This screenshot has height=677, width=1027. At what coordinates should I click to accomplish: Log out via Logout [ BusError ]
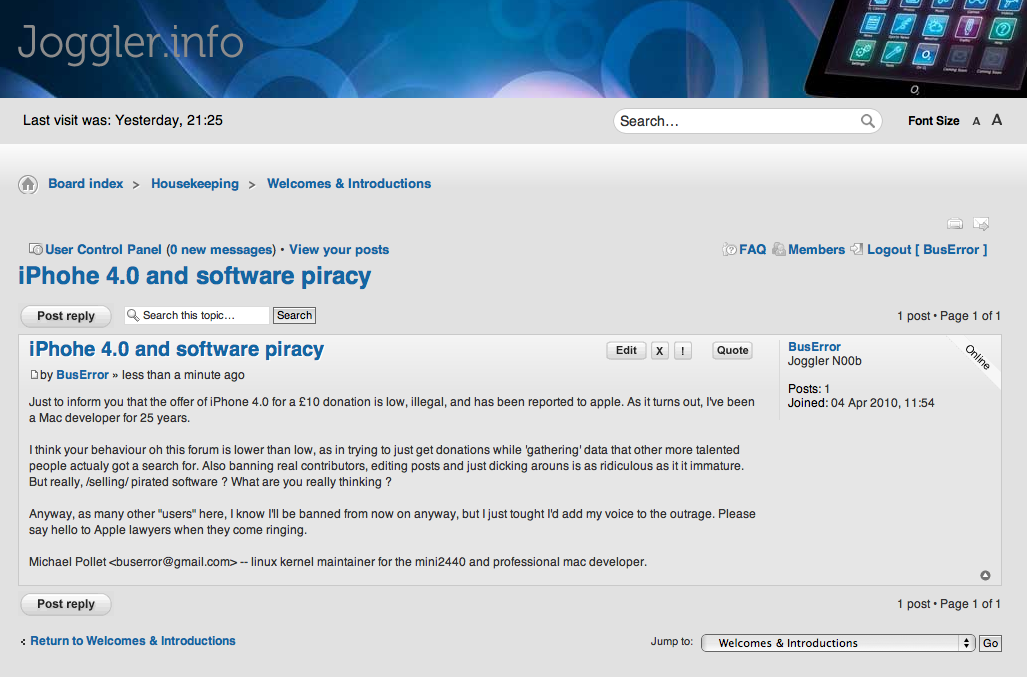click(927, 249)
